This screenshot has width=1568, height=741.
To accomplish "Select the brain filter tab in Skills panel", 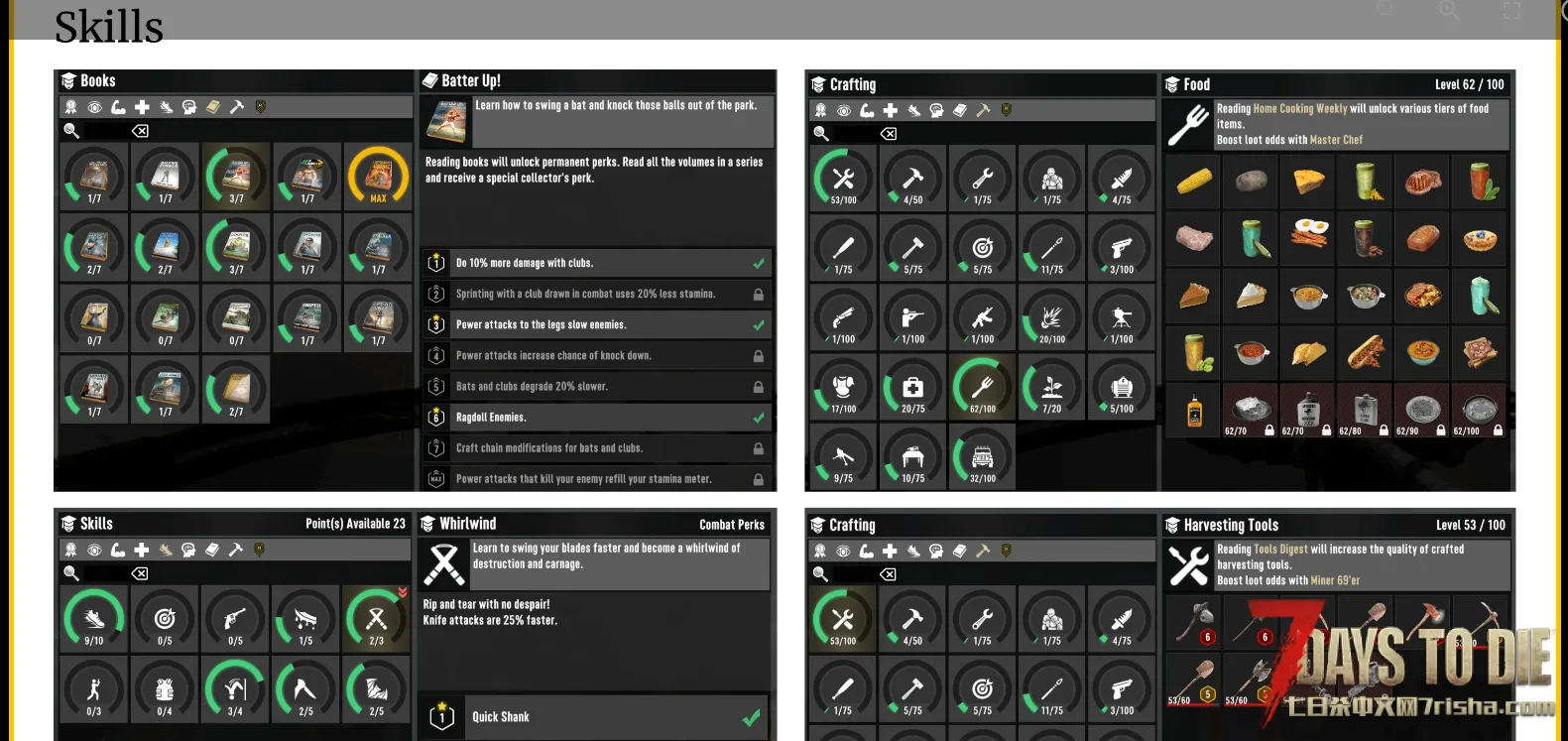I will (188, 550).
